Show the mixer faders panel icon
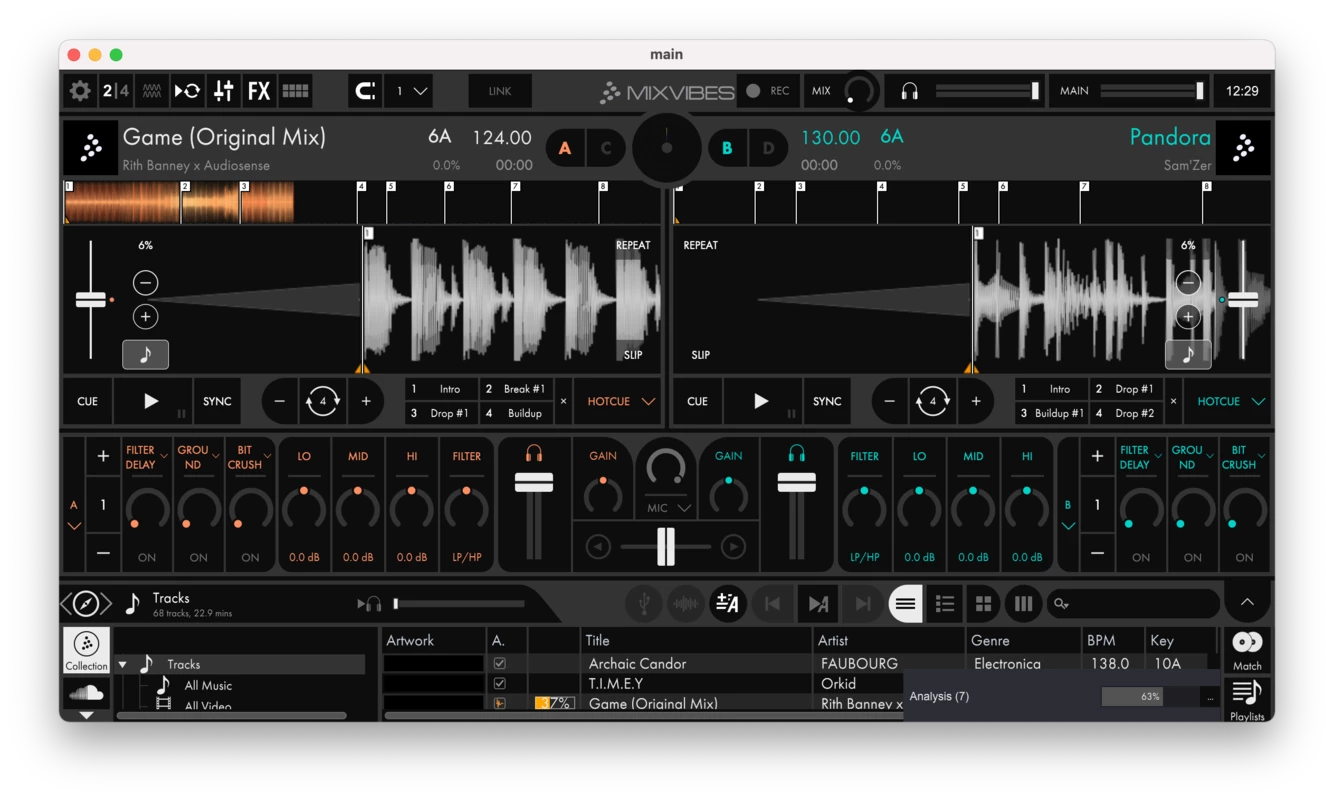This screenshot has height=800, width=1334. [224, 91]
